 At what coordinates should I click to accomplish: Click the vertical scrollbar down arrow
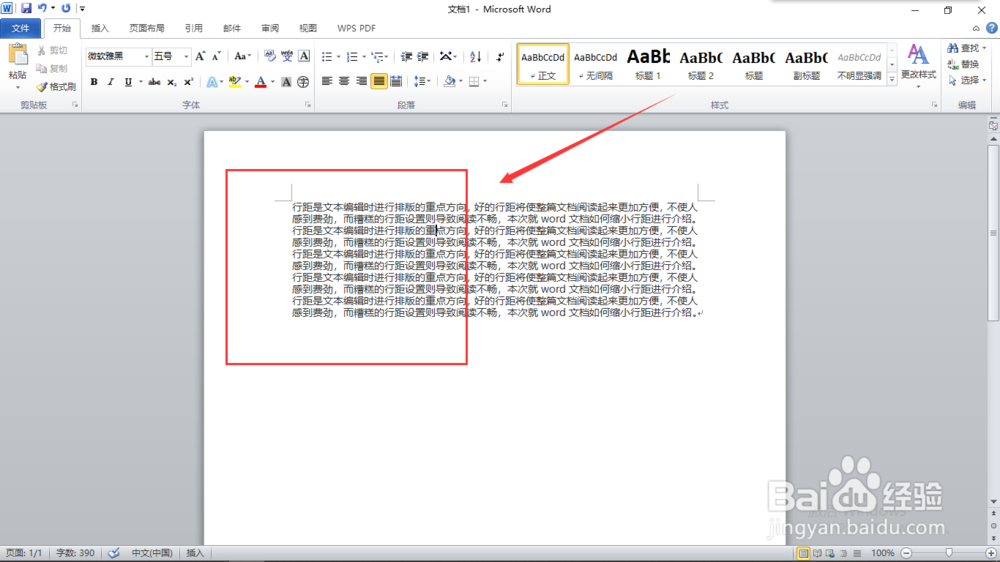[x=994, y=501]
